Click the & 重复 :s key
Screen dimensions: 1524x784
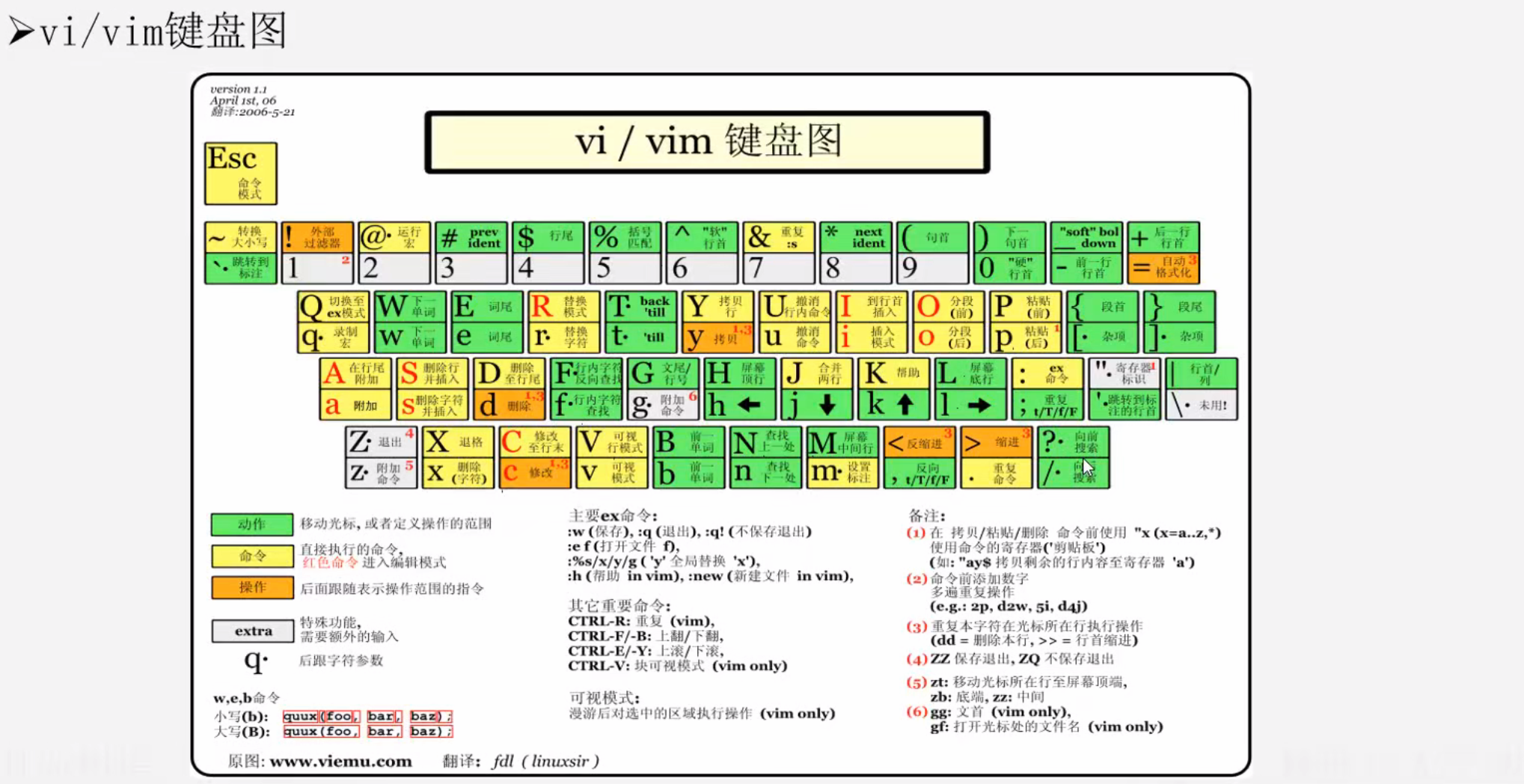(x=779, y=237)
